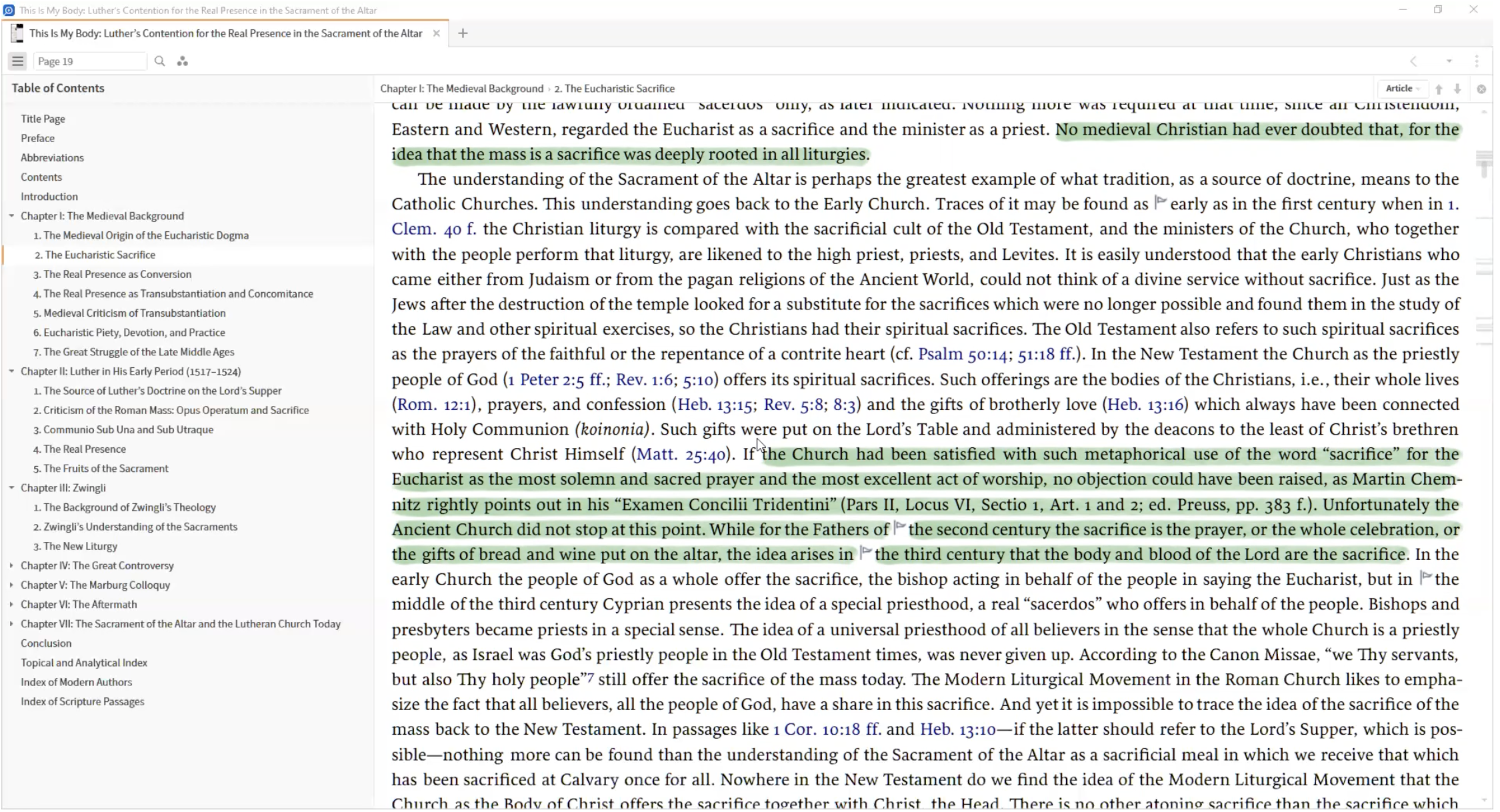The image size is (1500, 812).
Task: Click the back navigation arrow
Action: (1413, 61)
